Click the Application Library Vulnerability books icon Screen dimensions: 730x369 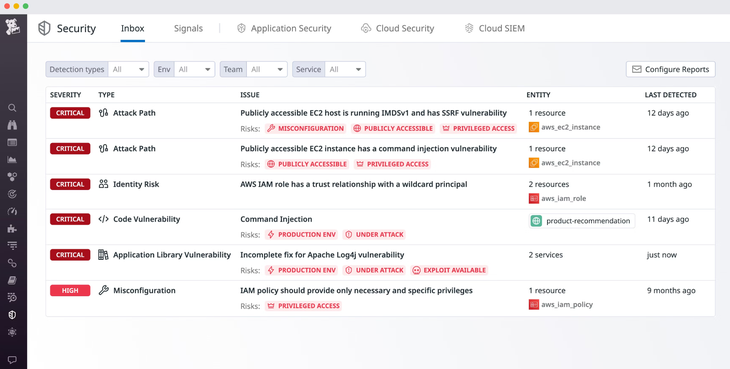(x=103, y=255)
